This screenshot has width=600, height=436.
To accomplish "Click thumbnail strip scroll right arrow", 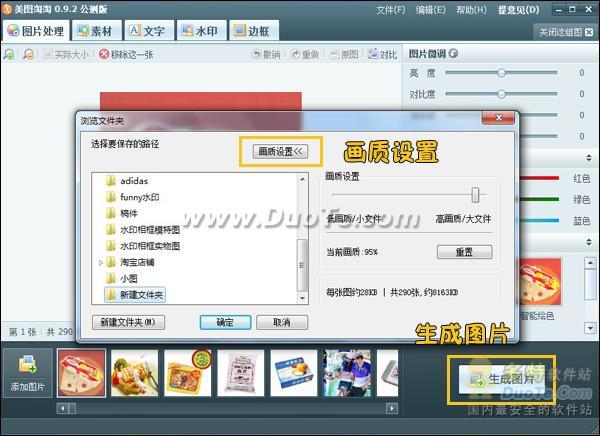I will click(x=392, y=408).
